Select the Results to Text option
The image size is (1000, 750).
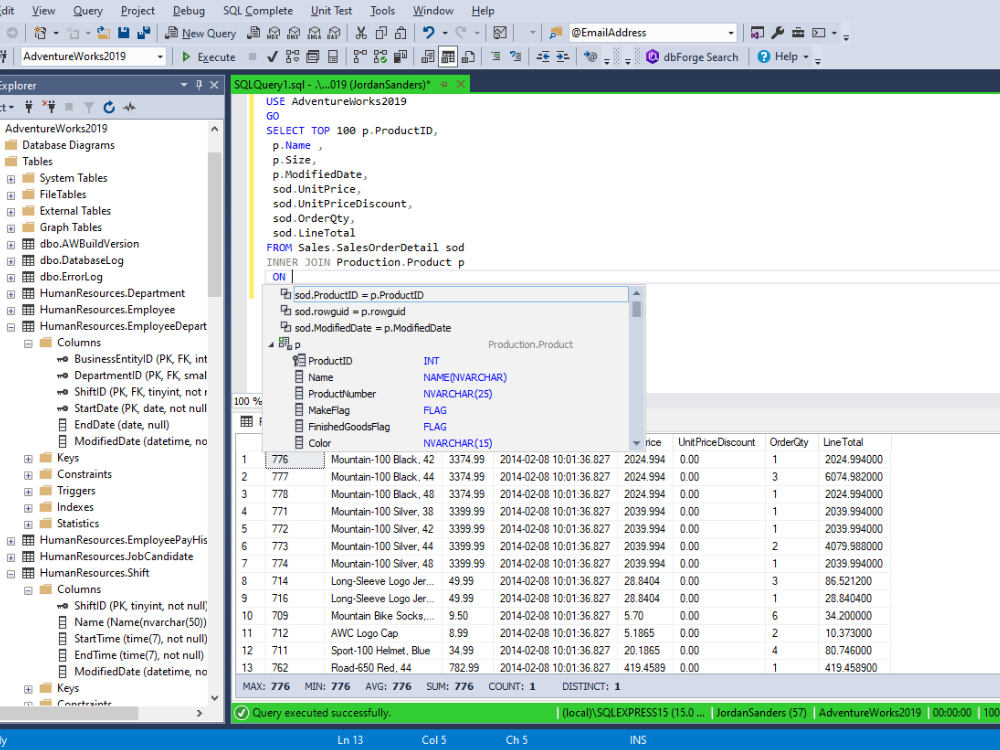pos(428,57)
